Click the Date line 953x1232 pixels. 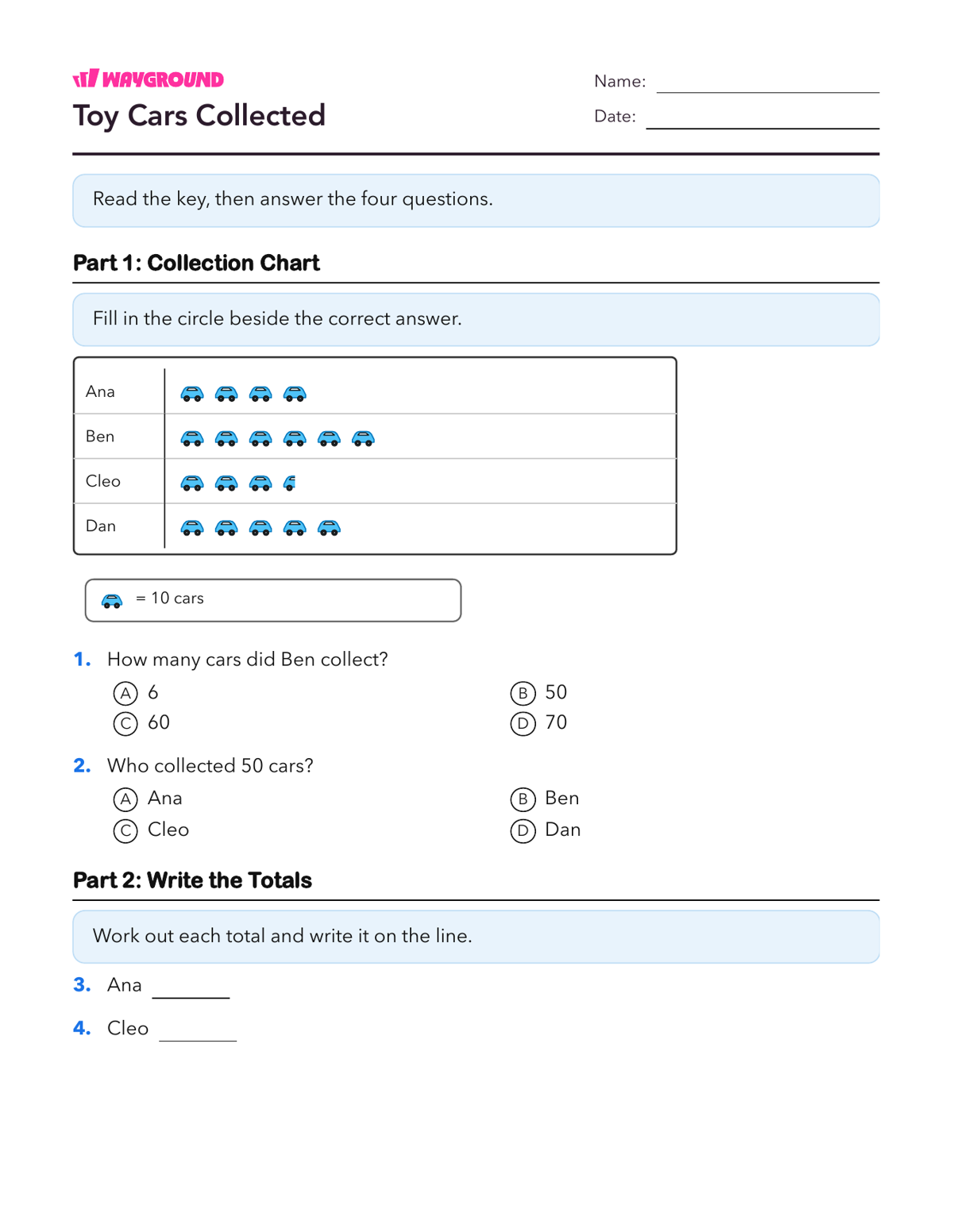point(762,127)
